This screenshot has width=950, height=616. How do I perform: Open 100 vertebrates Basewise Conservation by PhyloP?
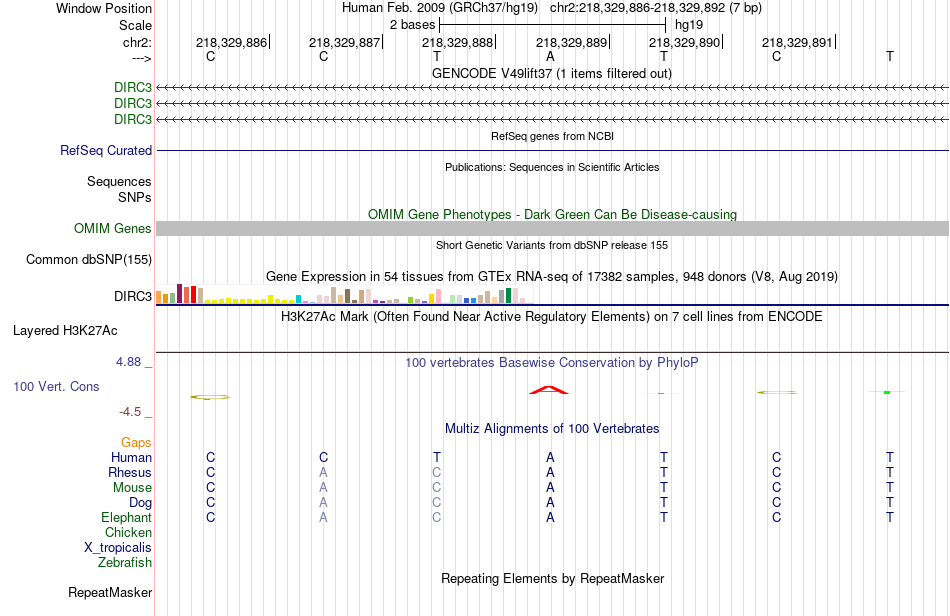point(552,362)
